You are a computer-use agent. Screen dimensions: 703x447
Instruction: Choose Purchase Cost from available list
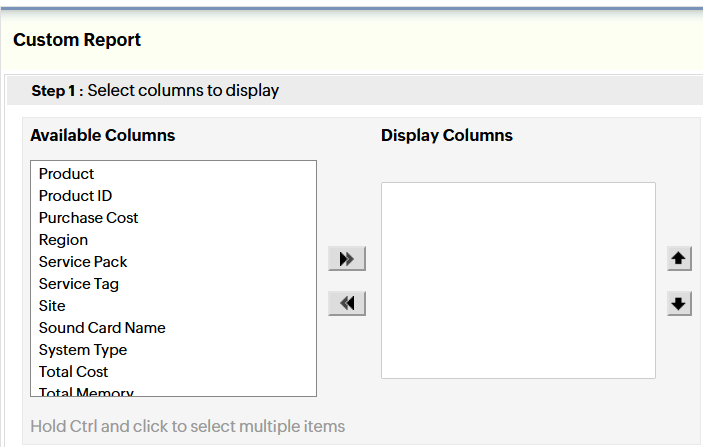(x=88, y=218)
